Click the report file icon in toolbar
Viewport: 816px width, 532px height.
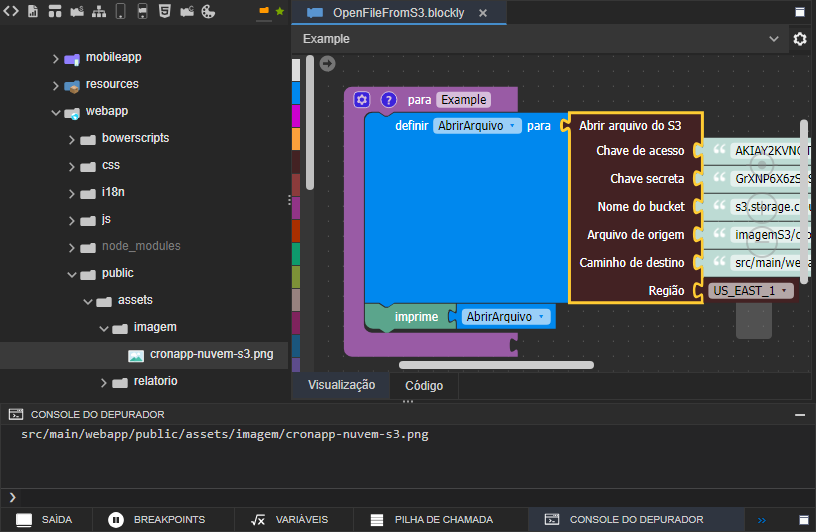tap(33, 11)
